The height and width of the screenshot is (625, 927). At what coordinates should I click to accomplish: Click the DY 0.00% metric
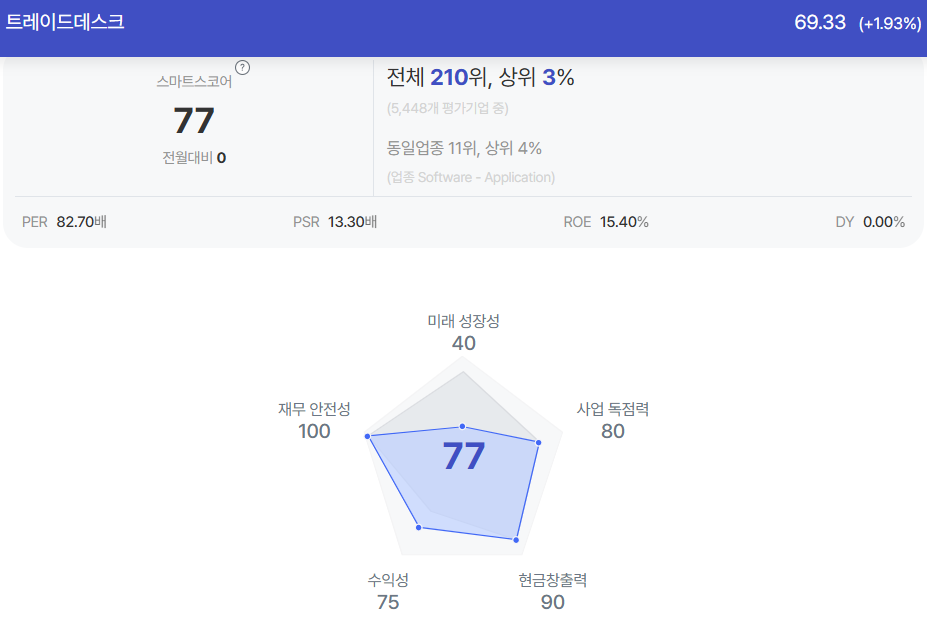pos(870,222)
